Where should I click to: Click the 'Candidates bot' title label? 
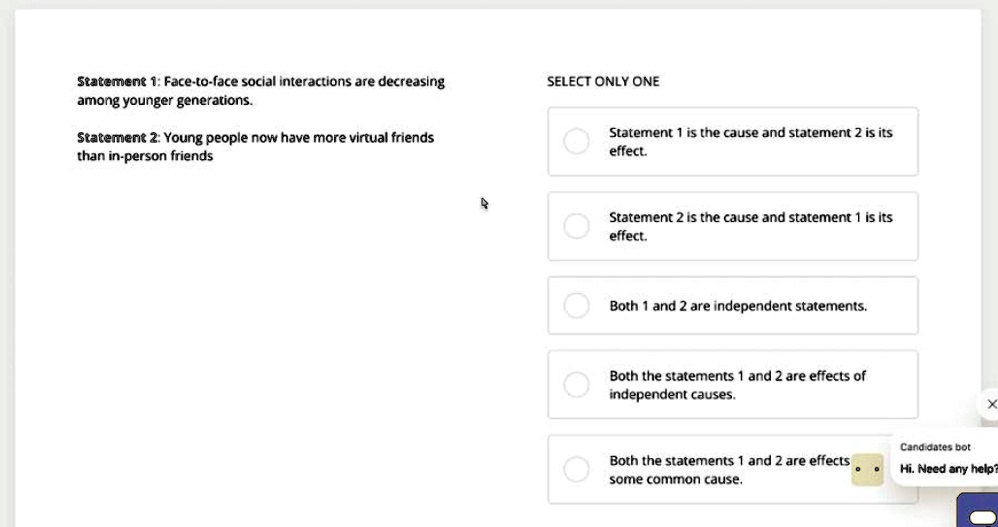click(935, 447)
